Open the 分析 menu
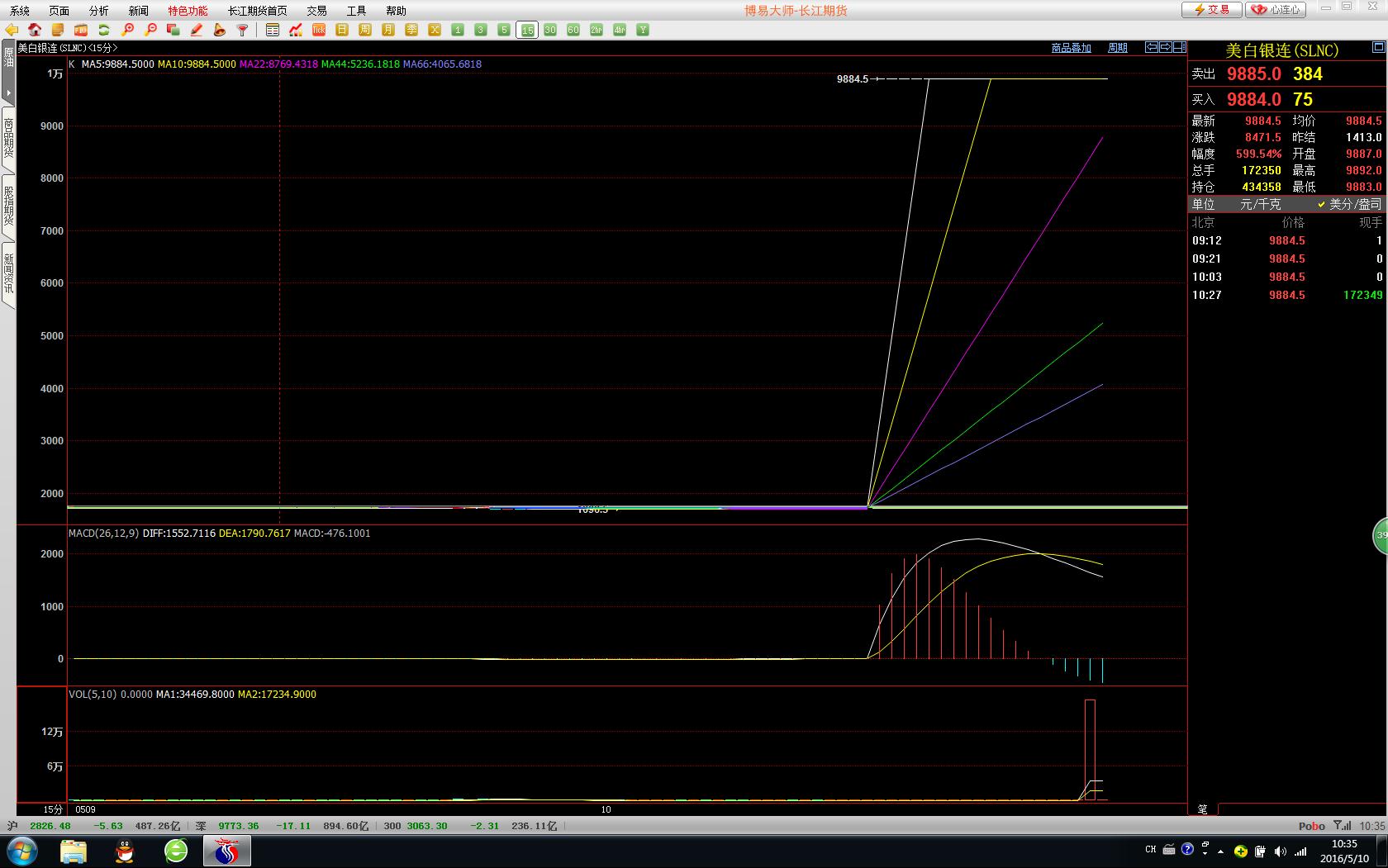 click(x=98, y=11)
